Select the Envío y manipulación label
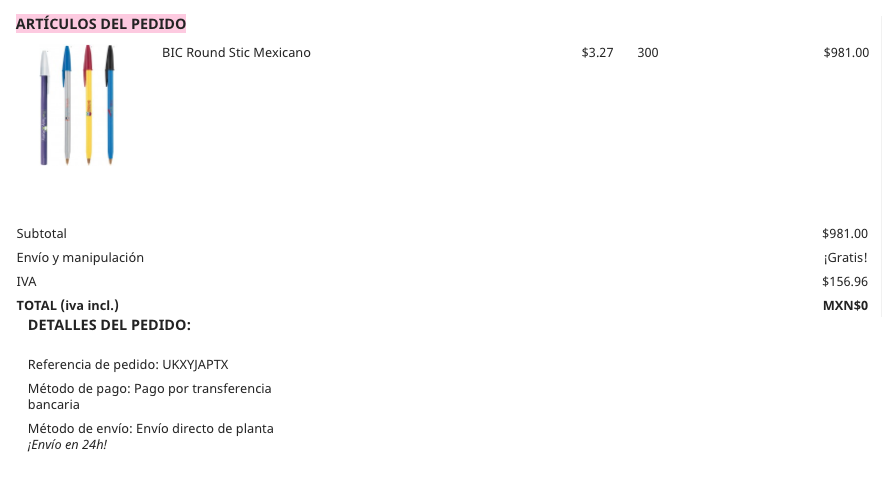 (80, 258)
